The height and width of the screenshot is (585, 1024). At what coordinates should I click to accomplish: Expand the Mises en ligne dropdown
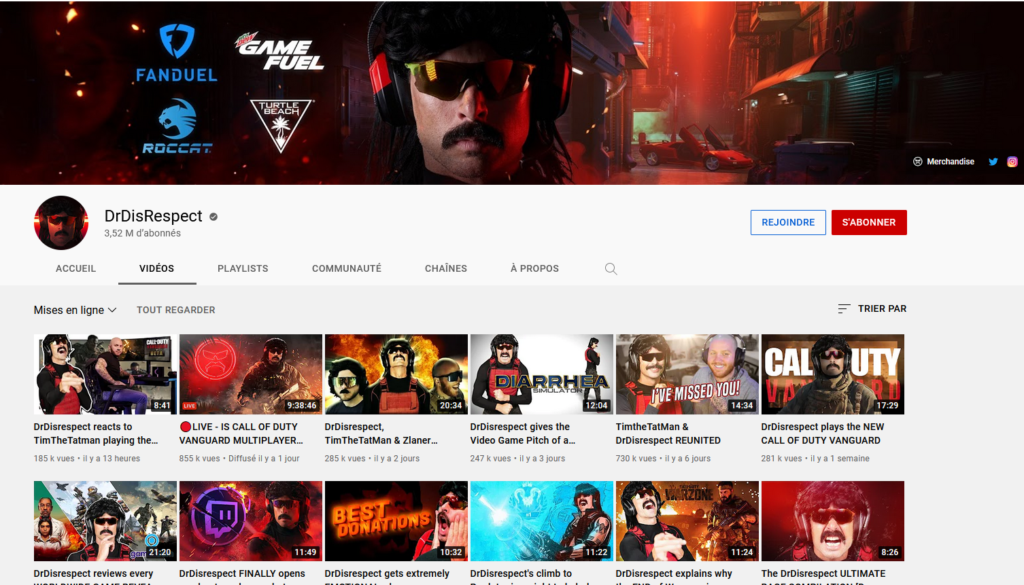[75, 309]
